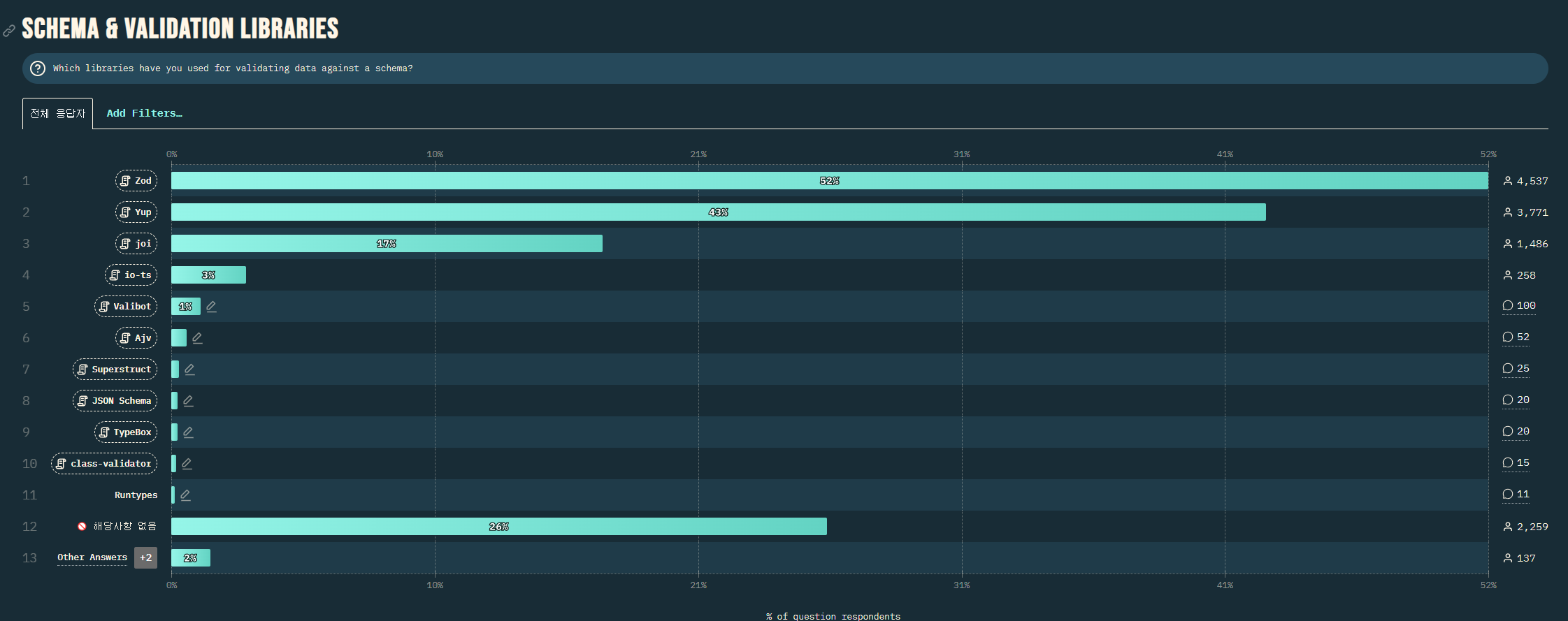Click the pencil icon in the JSON Schema row

[x=188, y=401]
